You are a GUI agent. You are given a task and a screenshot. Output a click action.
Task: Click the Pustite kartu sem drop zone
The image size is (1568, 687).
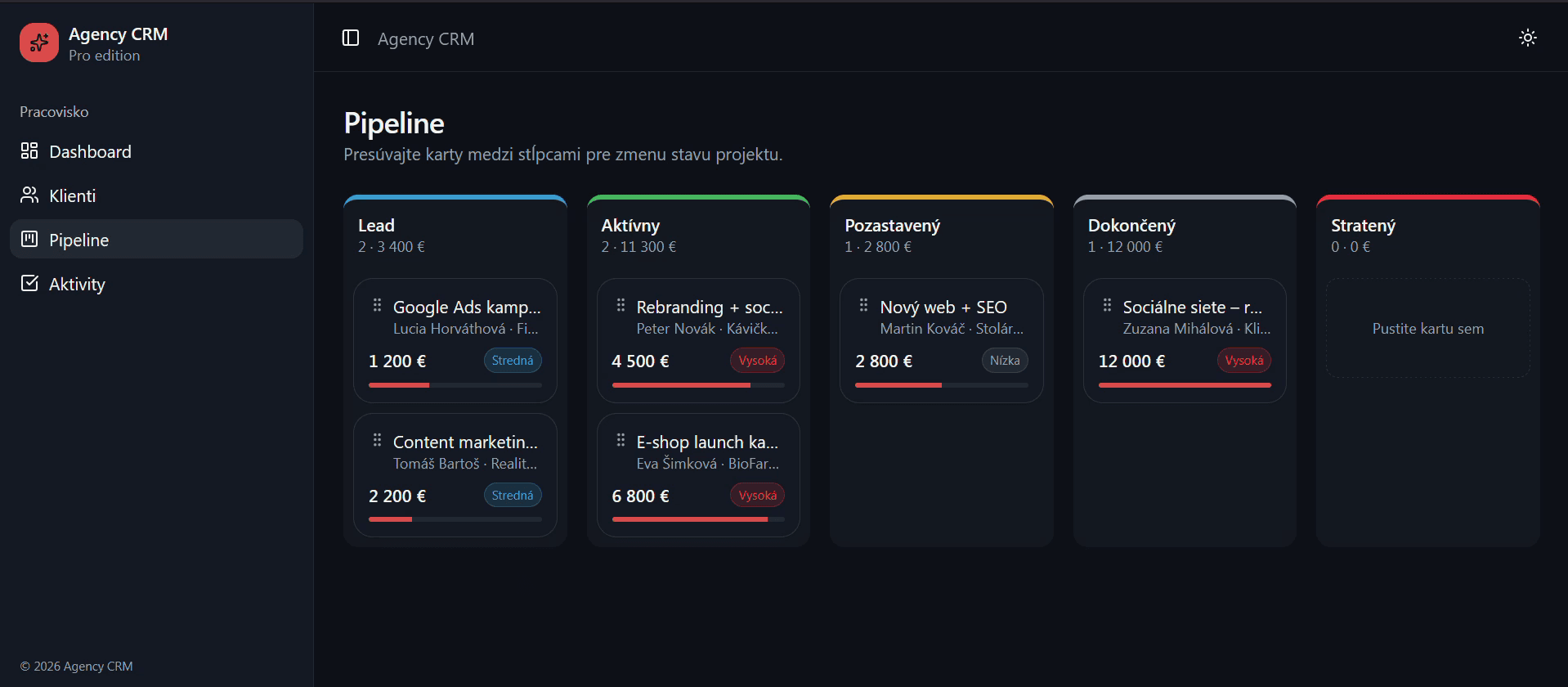pos(1427,329)
